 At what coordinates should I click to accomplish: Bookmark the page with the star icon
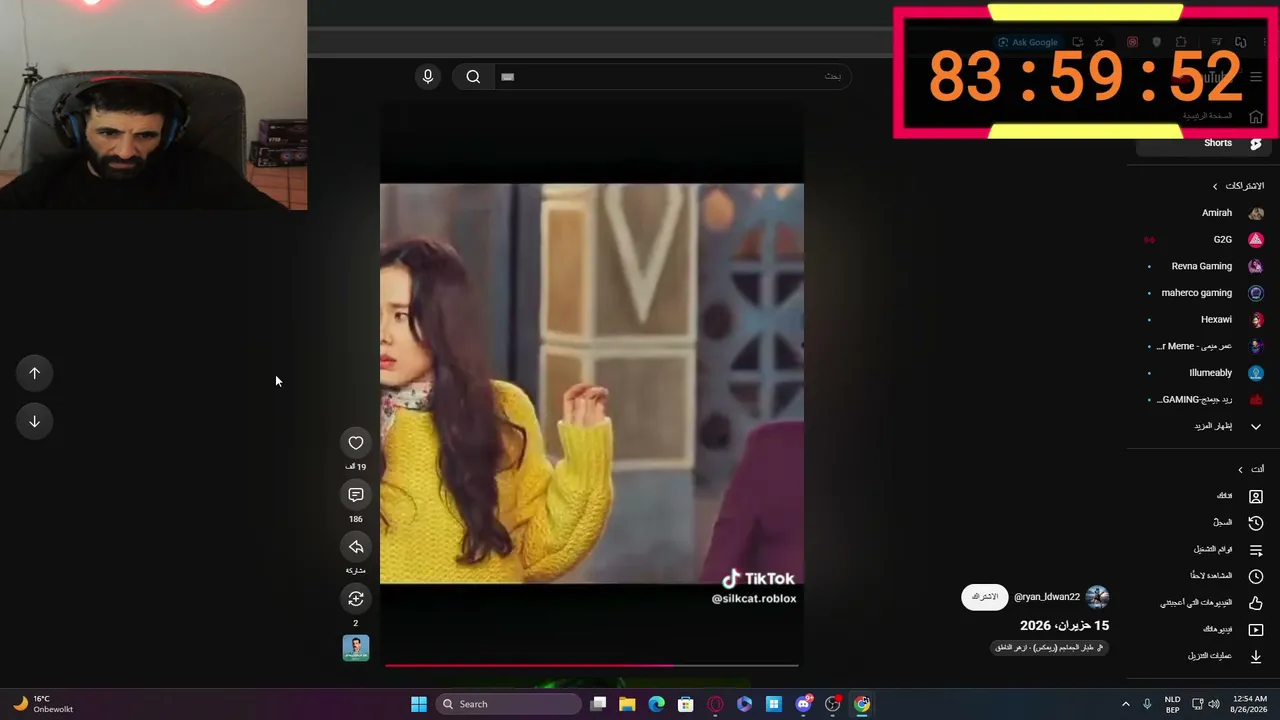click(x=1099, y=42)
